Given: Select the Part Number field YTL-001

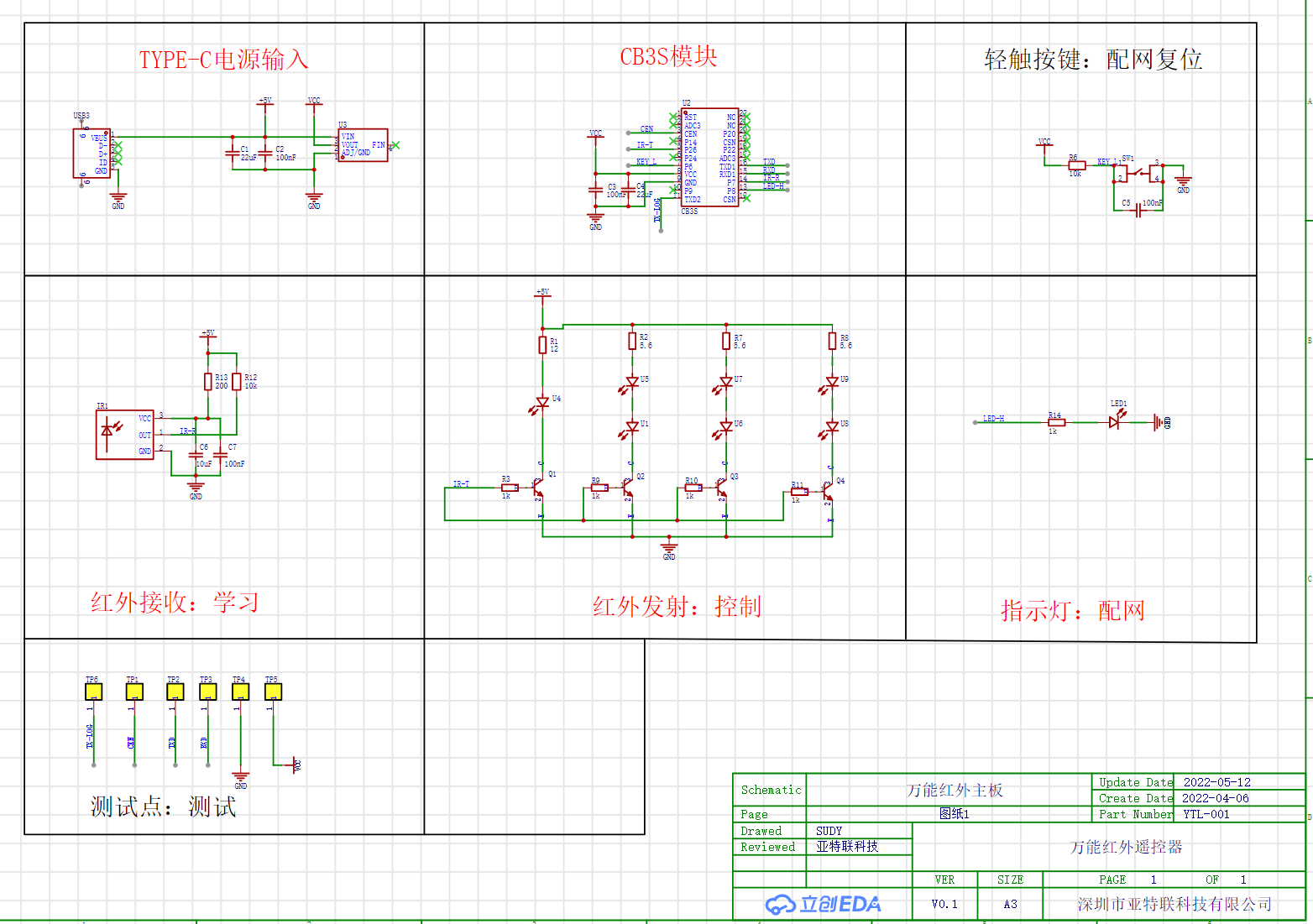Looking at the screenshot, I should (1206, 814).
